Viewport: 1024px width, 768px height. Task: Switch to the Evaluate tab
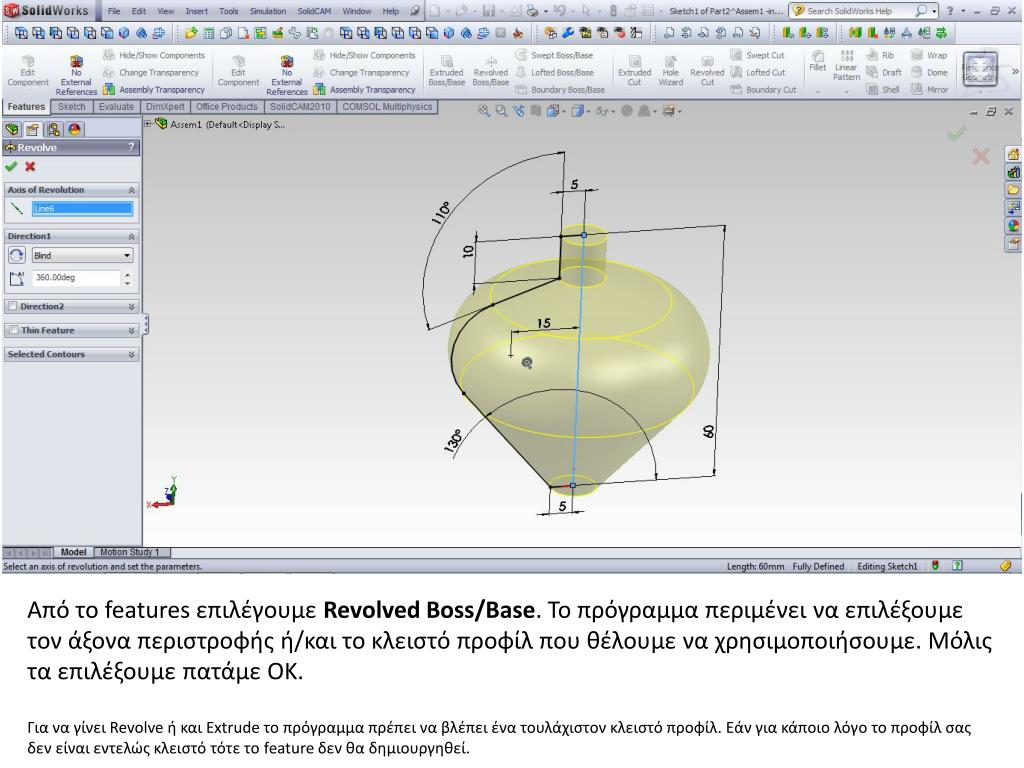click(116, 106)
